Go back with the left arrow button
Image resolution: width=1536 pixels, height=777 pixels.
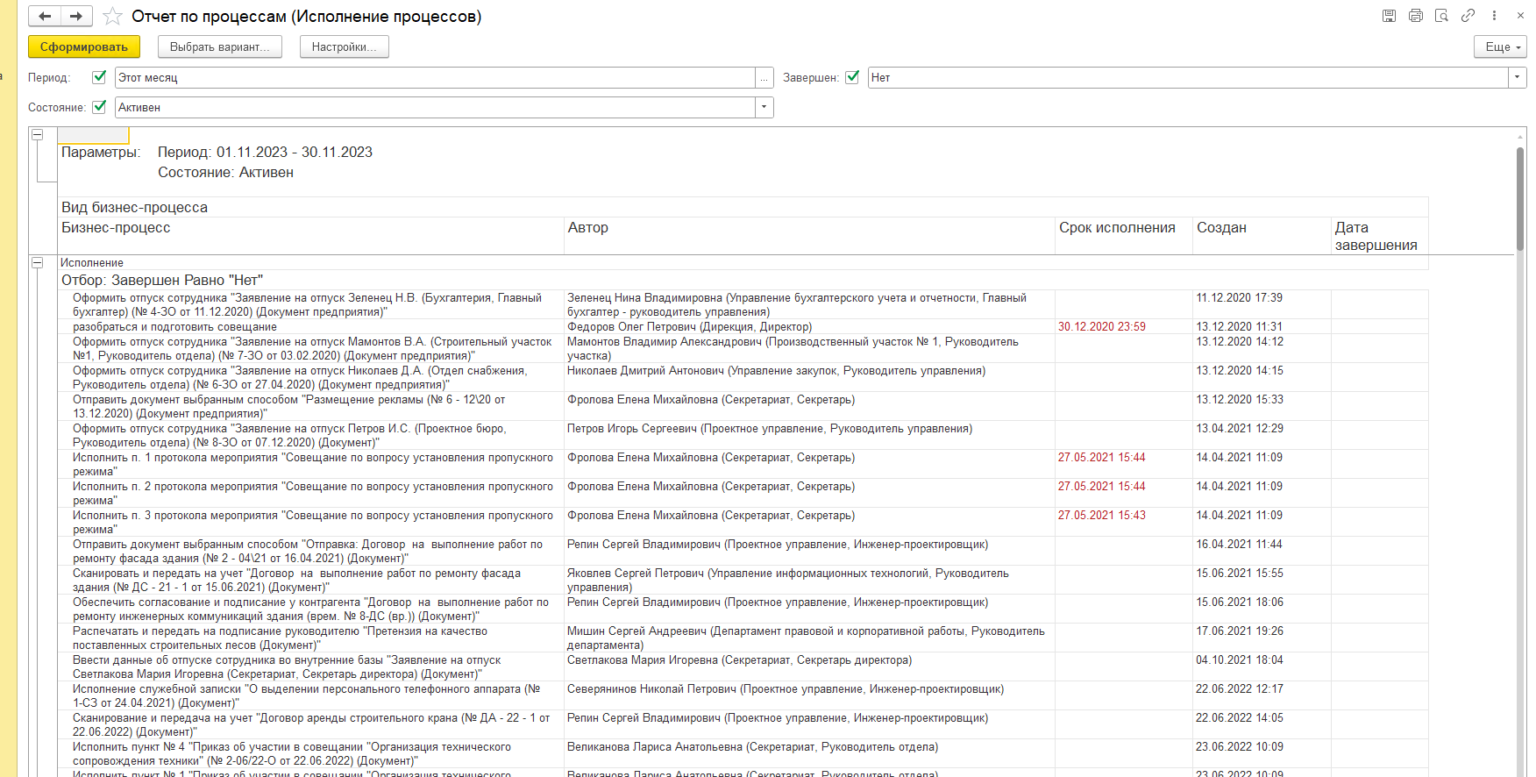pos(45,17)
